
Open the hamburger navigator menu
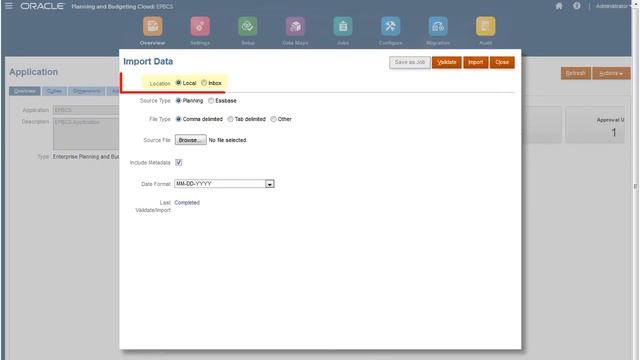[9, 6]
